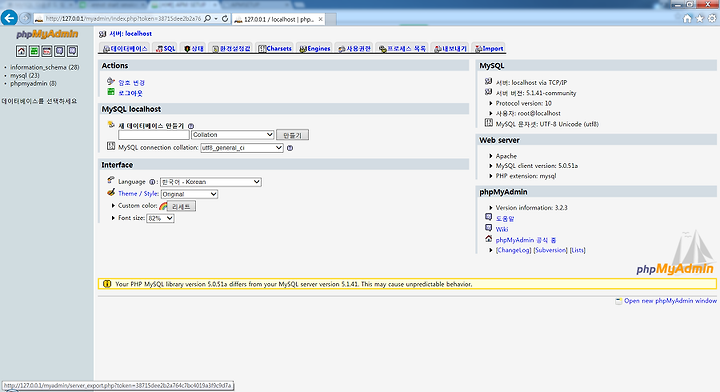Viewport: 720px width, 392px height.
Task: Open the help icon next to 새 데이터베이스 만들기
Action: [x=191, y=126]
